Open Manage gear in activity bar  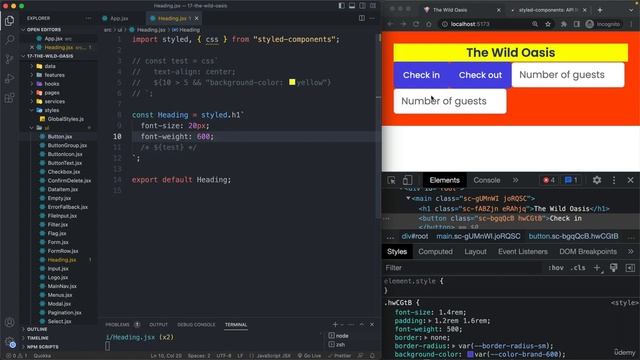pos(9,342)
